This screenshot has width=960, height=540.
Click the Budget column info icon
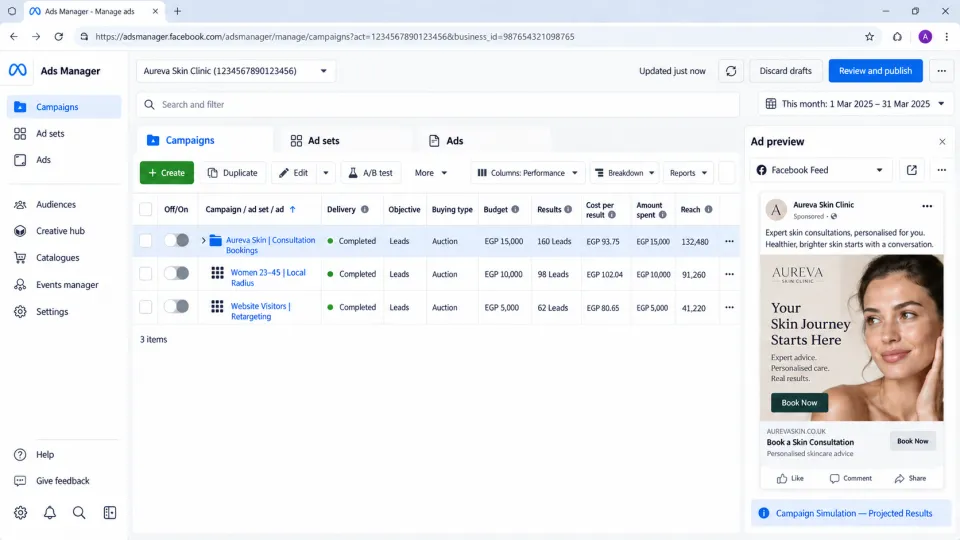(516, 209)
